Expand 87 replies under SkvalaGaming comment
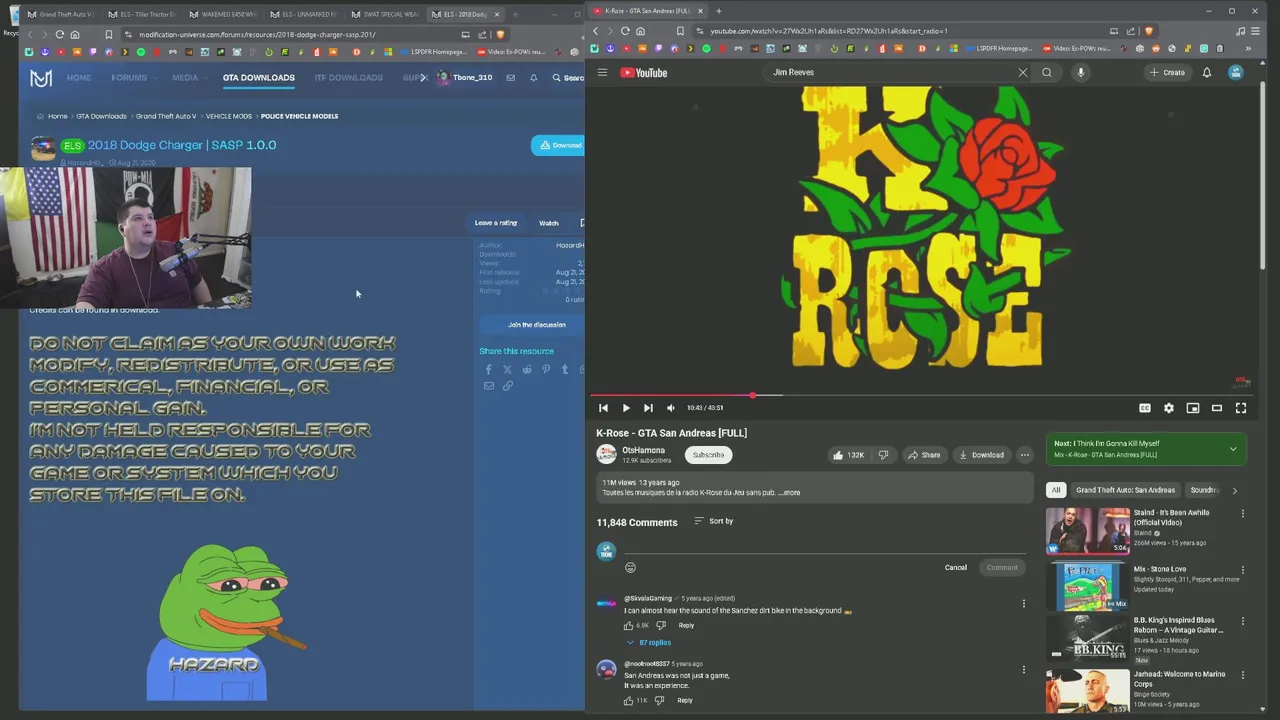This screenshot has width=1280, height=720. click(x=649, y=643)
